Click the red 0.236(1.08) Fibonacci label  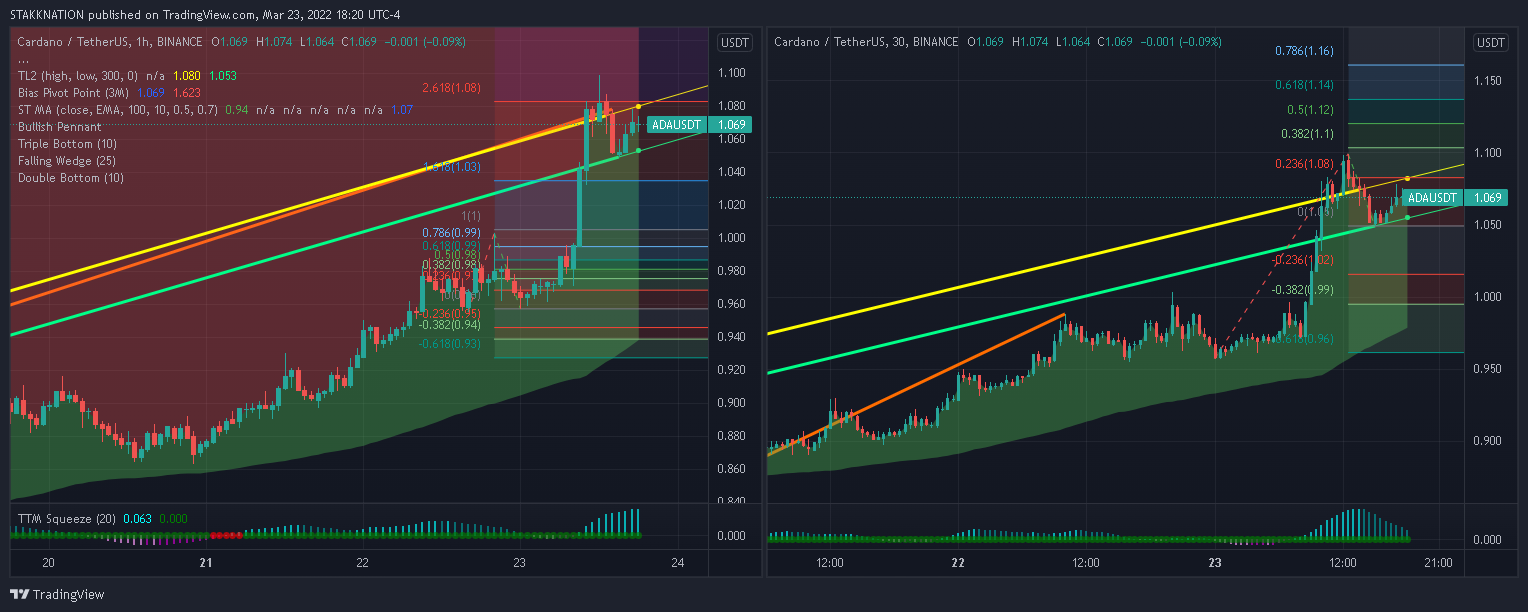click(x=1304, y=164)
